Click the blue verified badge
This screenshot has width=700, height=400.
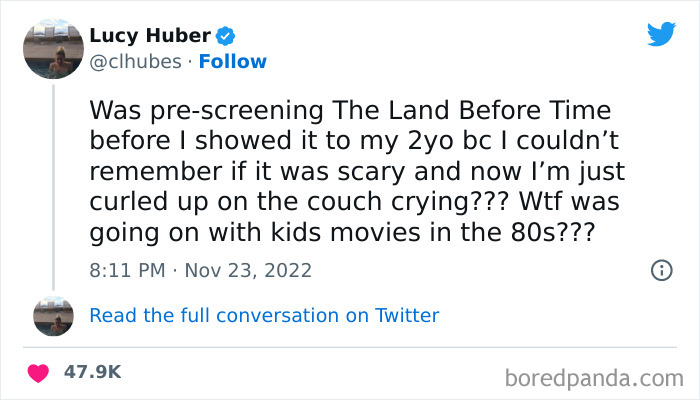(x=226, y=37)
